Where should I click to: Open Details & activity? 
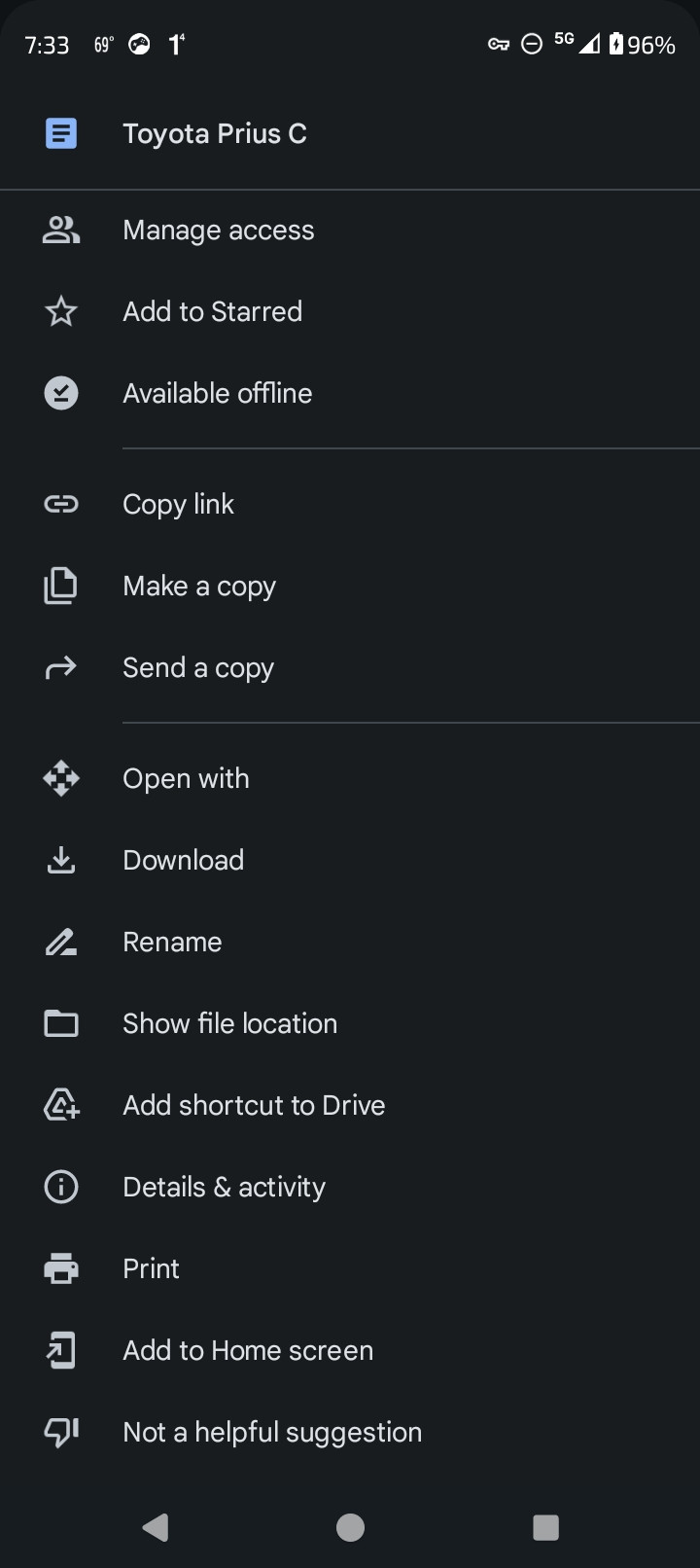[x=350, y=1187]
